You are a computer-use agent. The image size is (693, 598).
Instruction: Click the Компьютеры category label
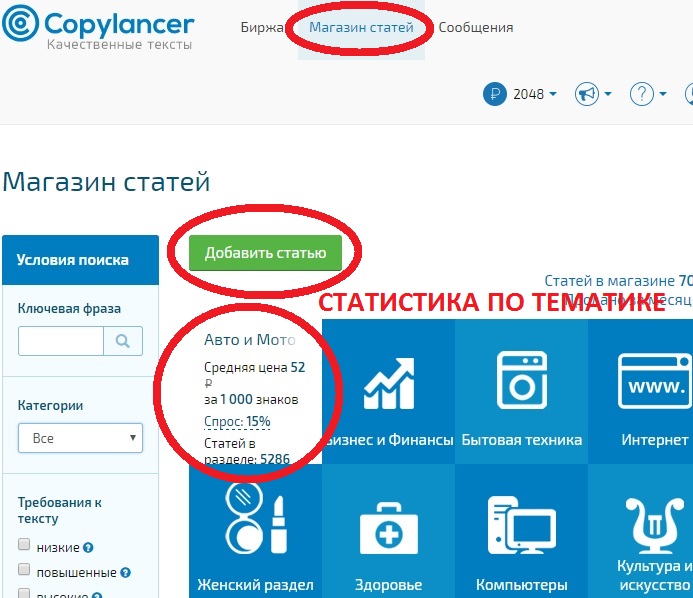(x=522, y=585)
